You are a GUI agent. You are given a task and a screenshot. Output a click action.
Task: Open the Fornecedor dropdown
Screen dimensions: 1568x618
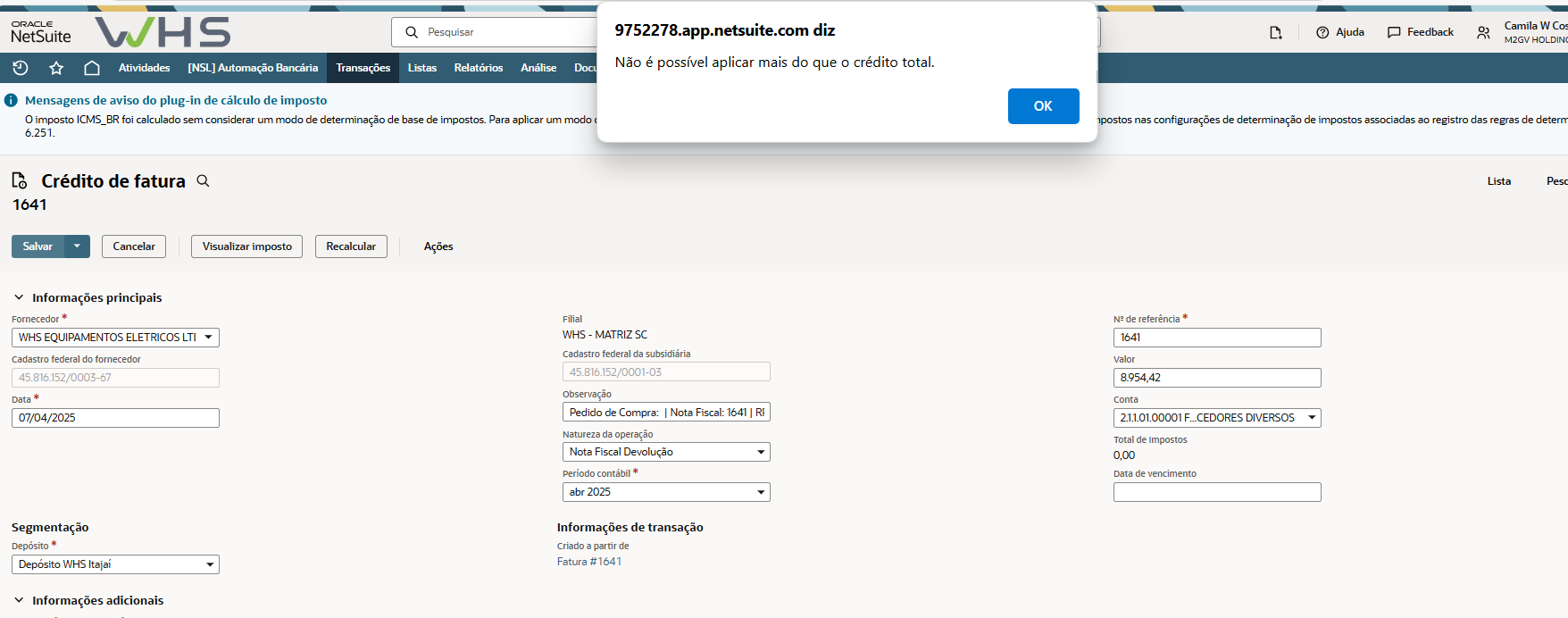click(208, 338)
